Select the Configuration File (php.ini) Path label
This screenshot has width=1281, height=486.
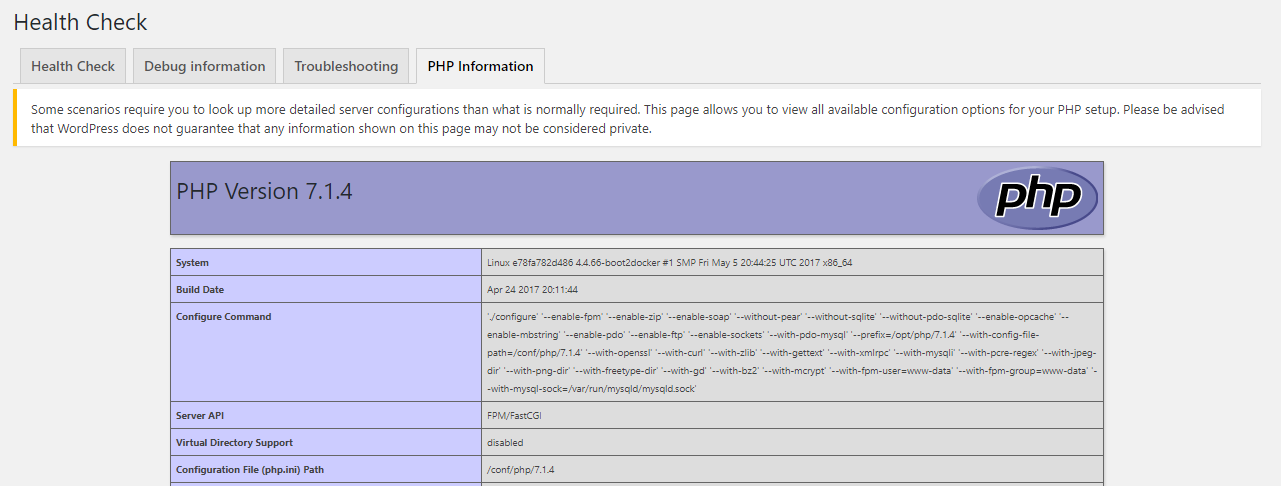tap(250, 469)
